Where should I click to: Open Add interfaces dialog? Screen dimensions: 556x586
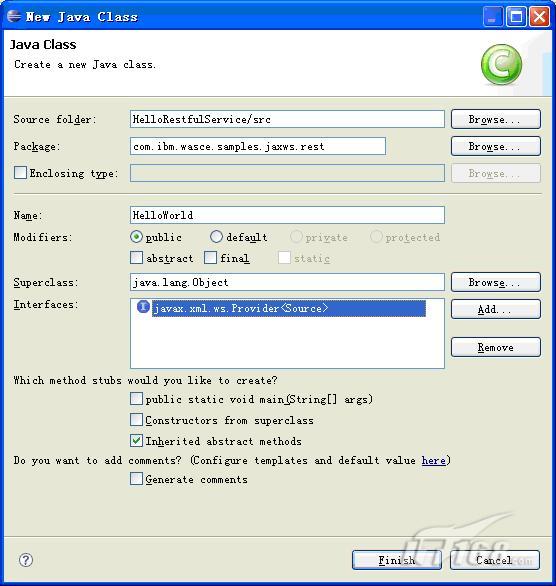click(495, 309)
